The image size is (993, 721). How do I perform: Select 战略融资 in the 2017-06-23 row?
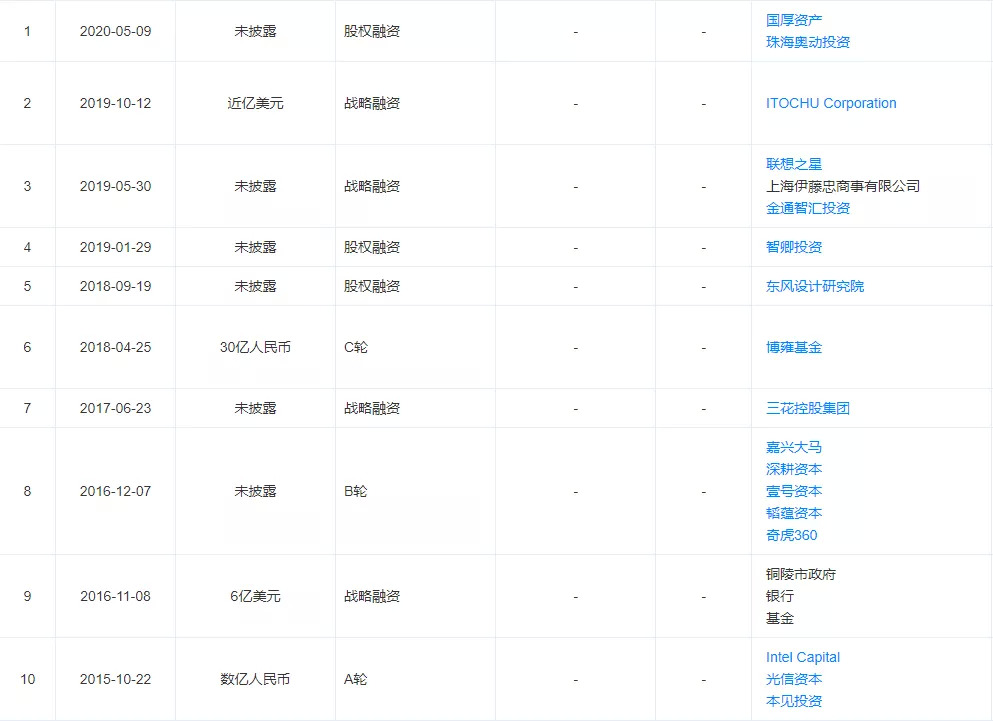372,408
